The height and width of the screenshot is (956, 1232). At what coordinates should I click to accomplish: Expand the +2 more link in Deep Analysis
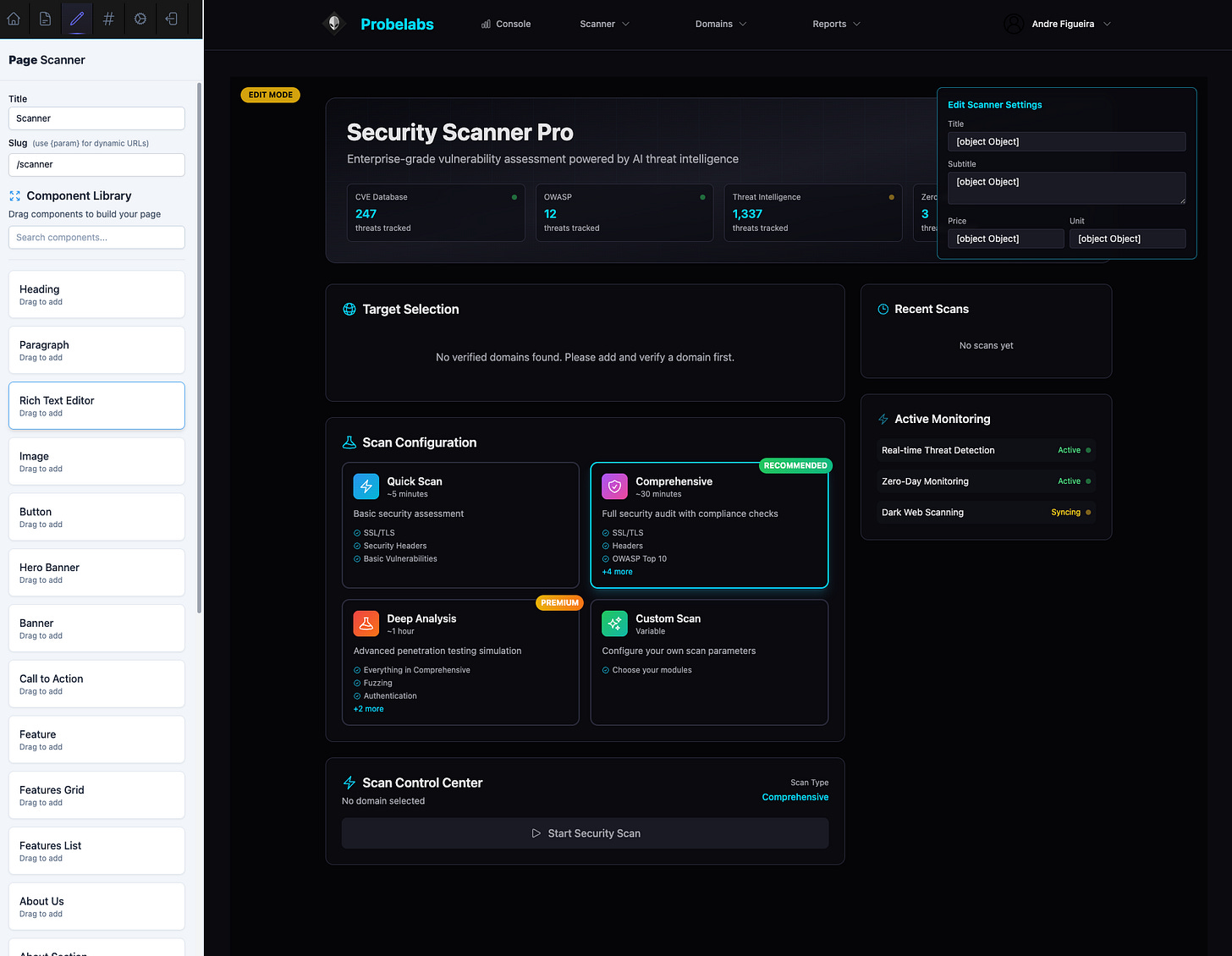point(369,709)
